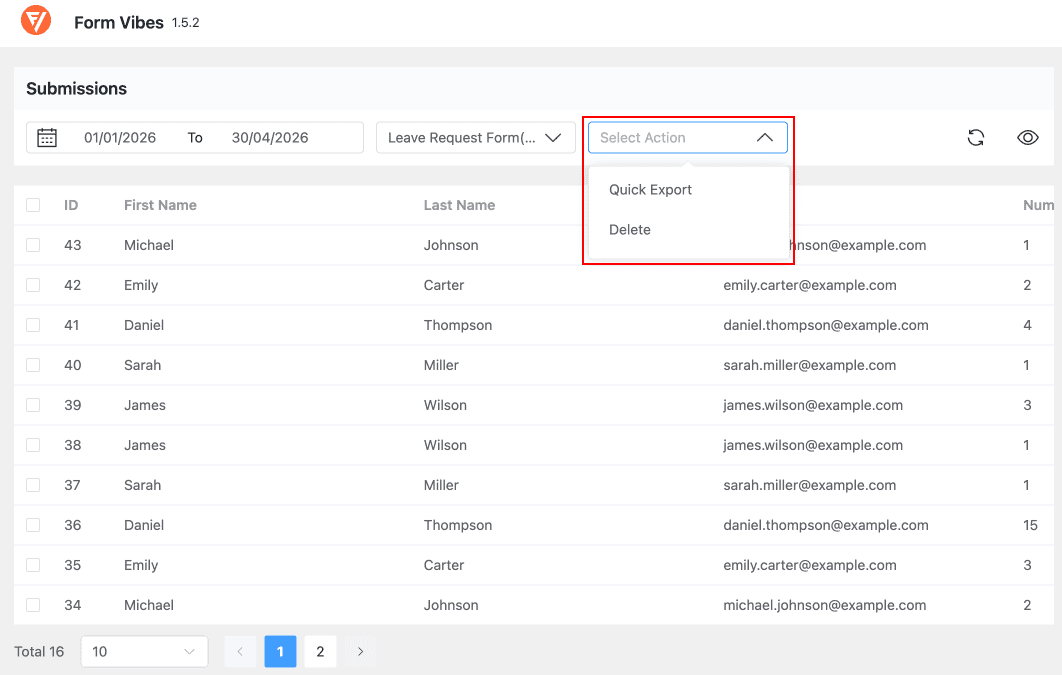Click the last name Wilson in row 38
Screen dimensions: 1062x675
(x=445, y=445)
